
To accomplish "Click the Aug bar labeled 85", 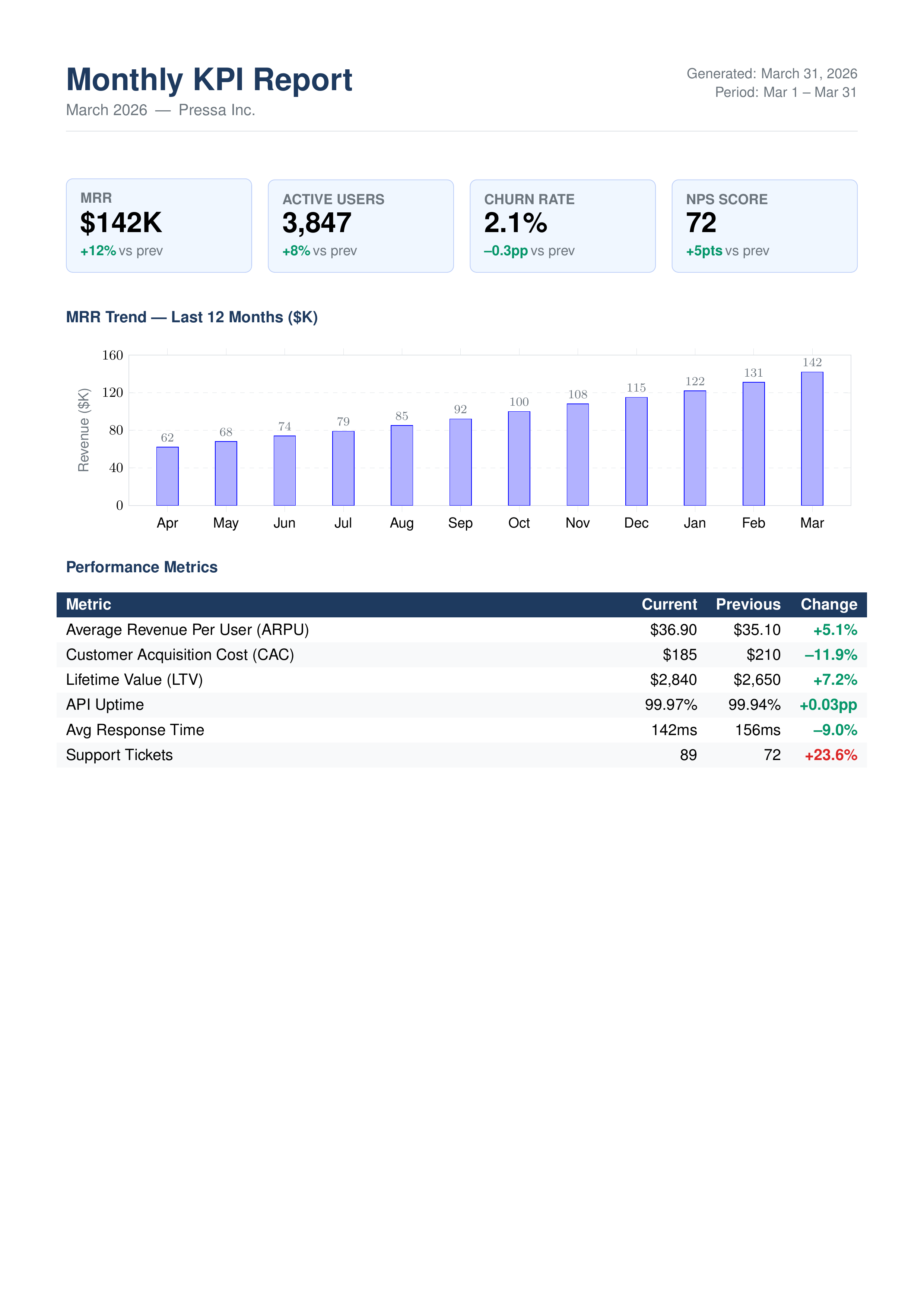I will tap(402, 465).
